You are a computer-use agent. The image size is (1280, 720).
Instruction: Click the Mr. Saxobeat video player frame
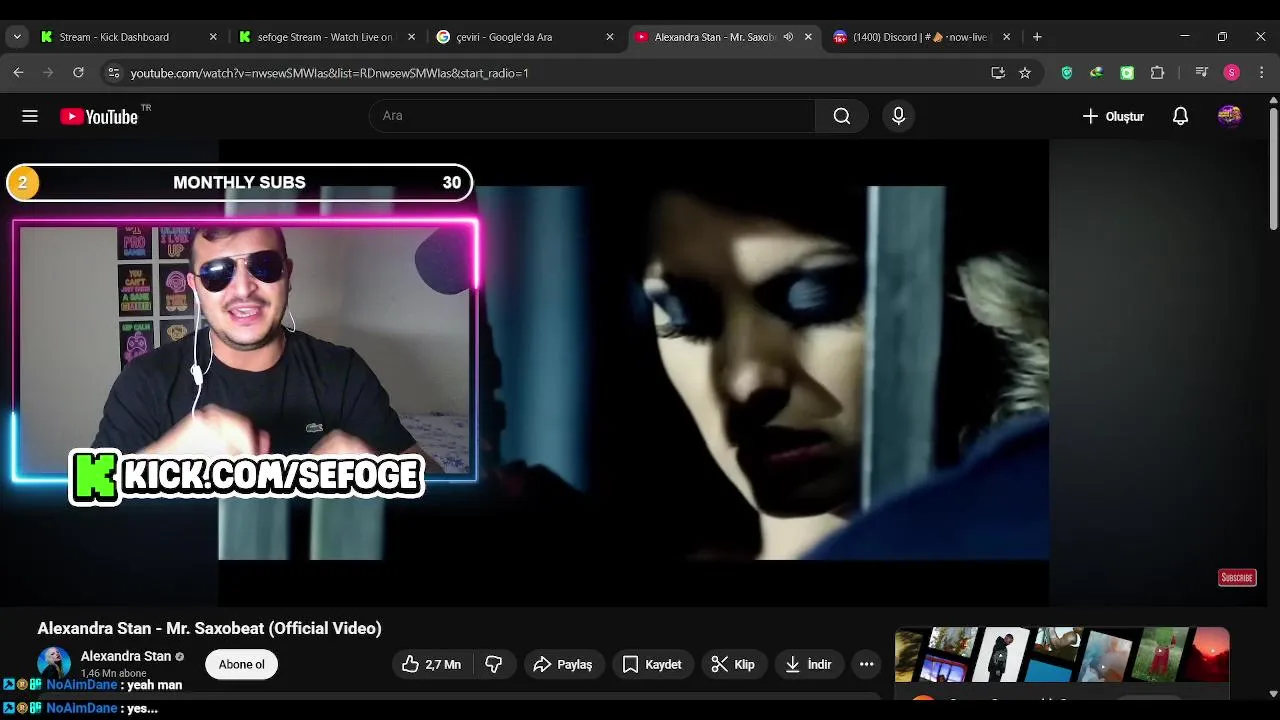(634, 372)
